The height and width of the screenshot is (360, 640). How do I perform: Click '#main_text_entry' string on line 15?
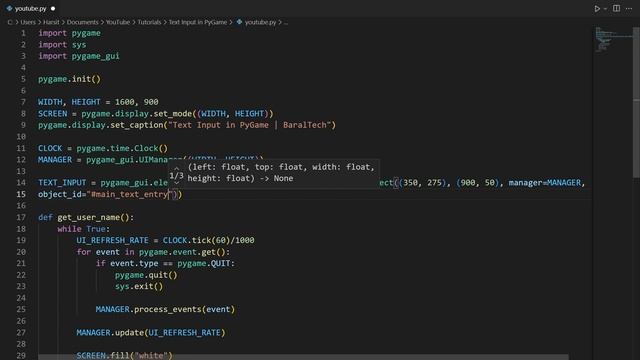(129, 194)
